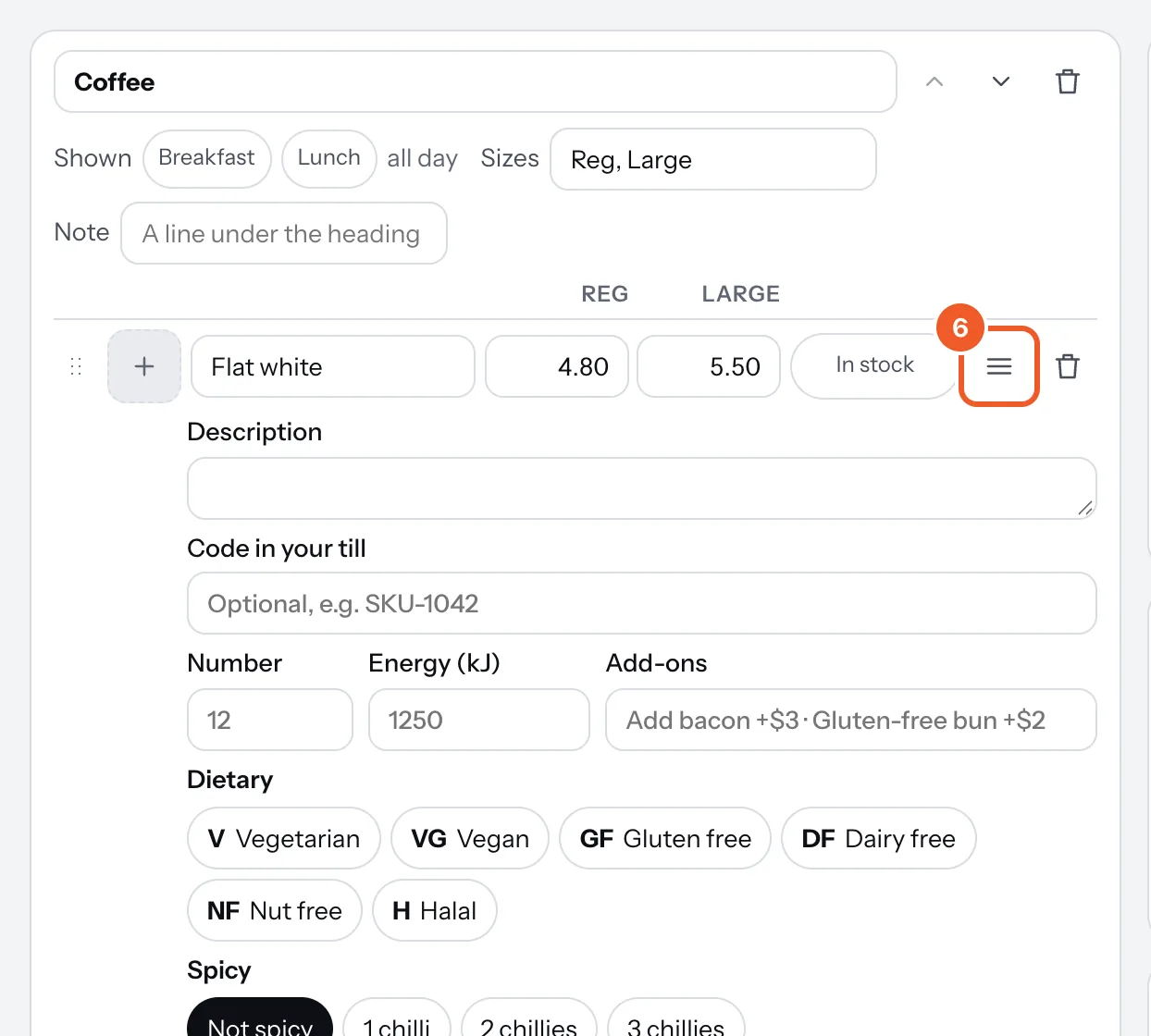This screenshot has height=1036, width=1151.
Task: Edit the Sizes field Reg, Large
Action: [713, 159]
